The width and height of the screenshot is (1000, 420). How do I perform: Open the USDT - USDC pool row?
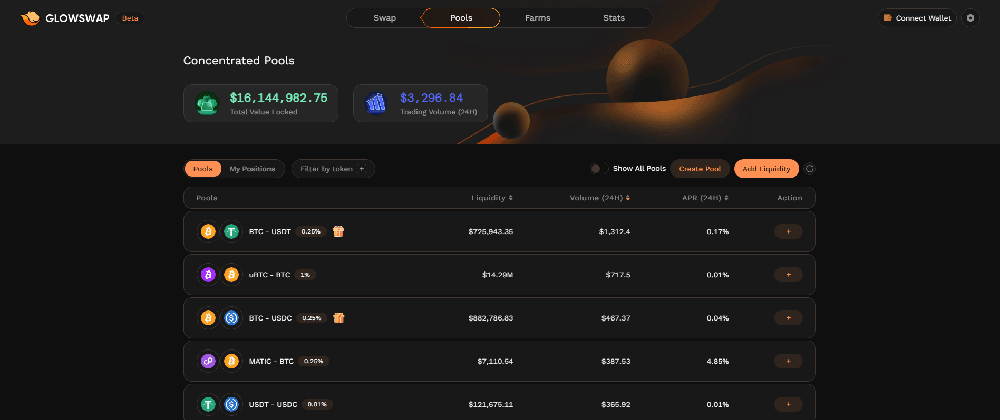coord(499,404)
